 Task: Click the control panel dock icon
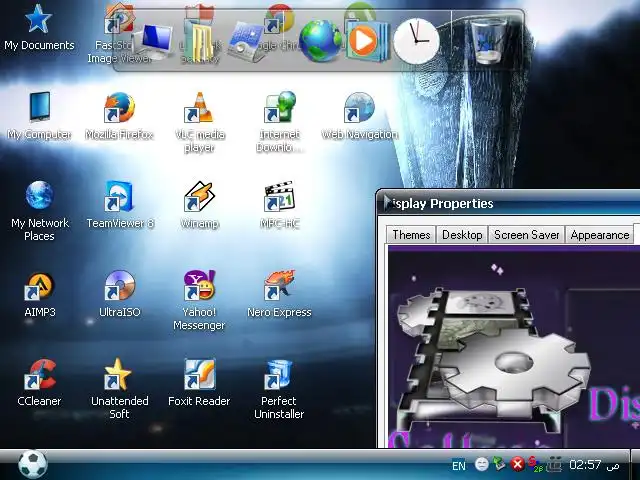[x=245, y=42]
